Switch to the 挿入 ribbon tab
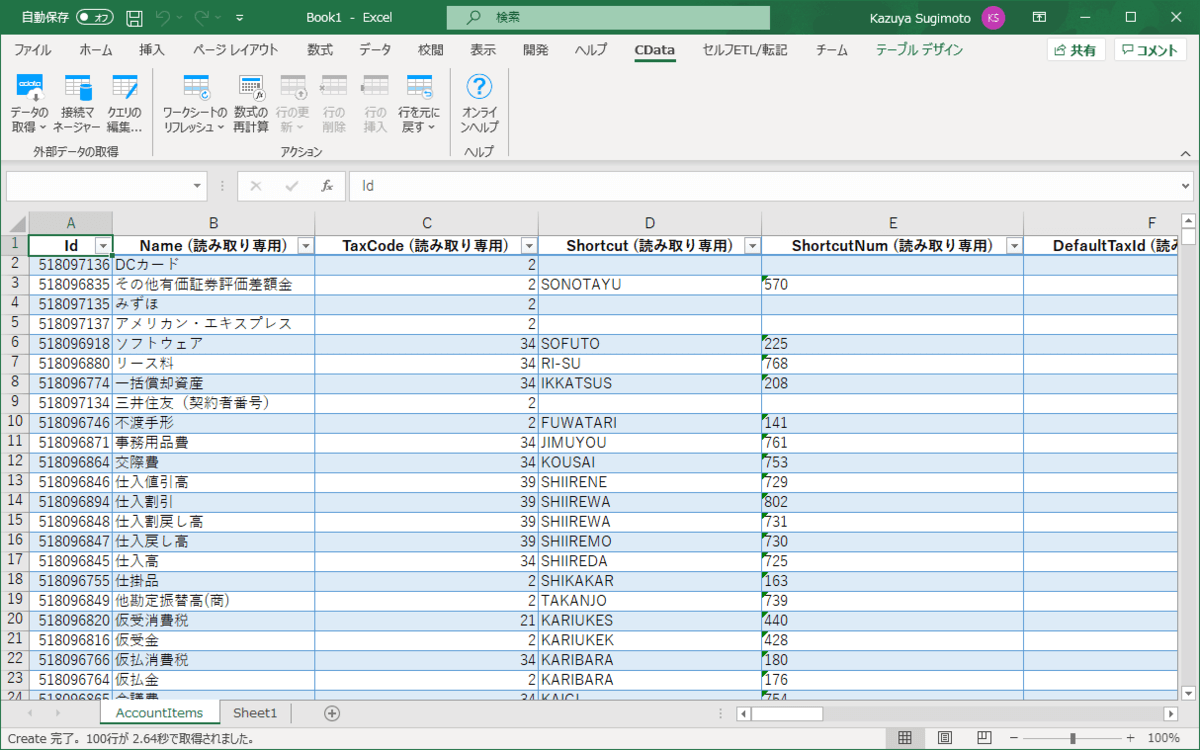Screen dimensions: 1200x750 pyautogui.click(x=152, y=50)
